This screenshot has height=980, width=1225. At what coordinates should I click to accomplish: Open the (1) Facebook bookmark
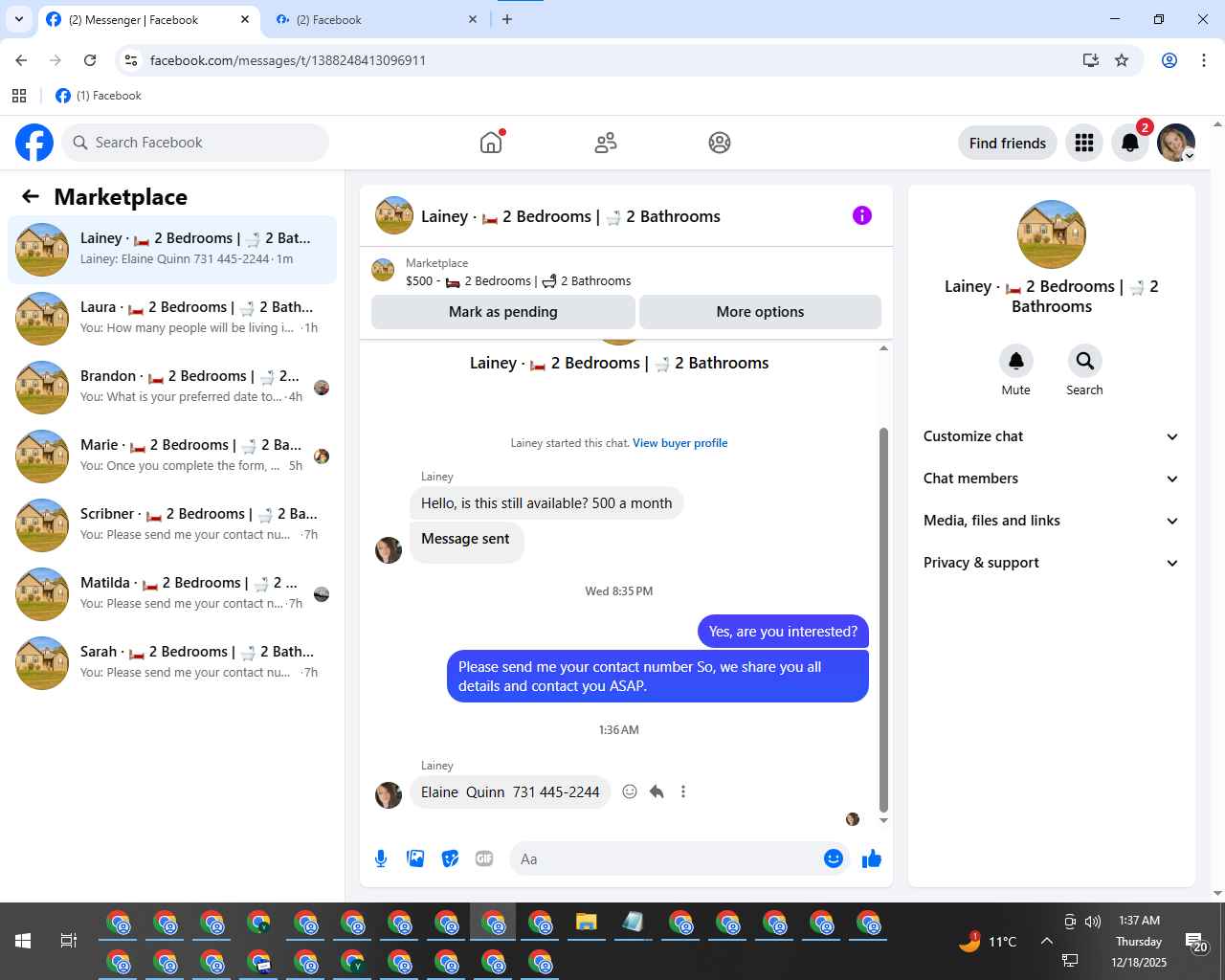pos(99,96)
